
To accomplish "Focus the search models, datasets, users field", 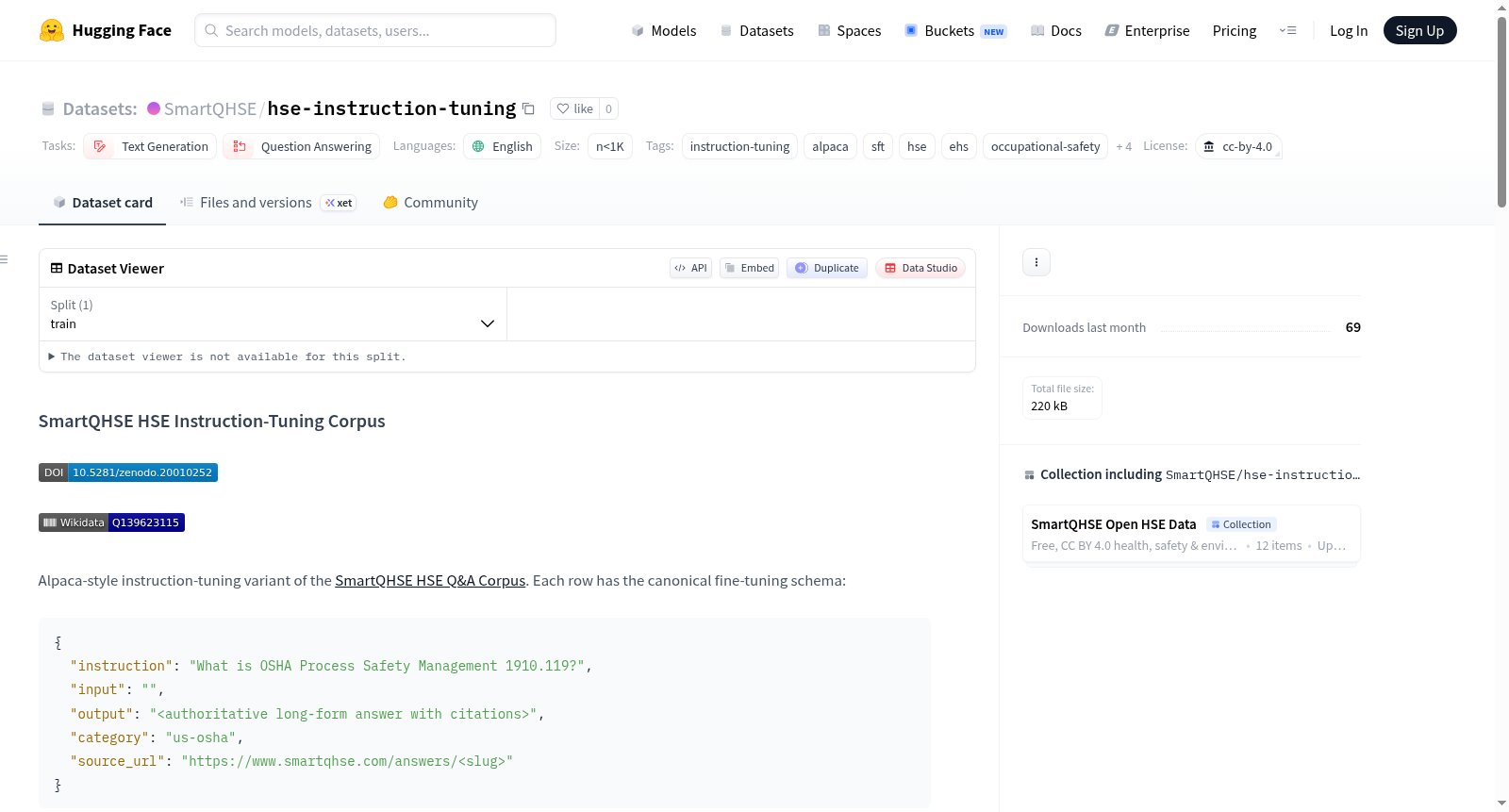I will [375, 30].
